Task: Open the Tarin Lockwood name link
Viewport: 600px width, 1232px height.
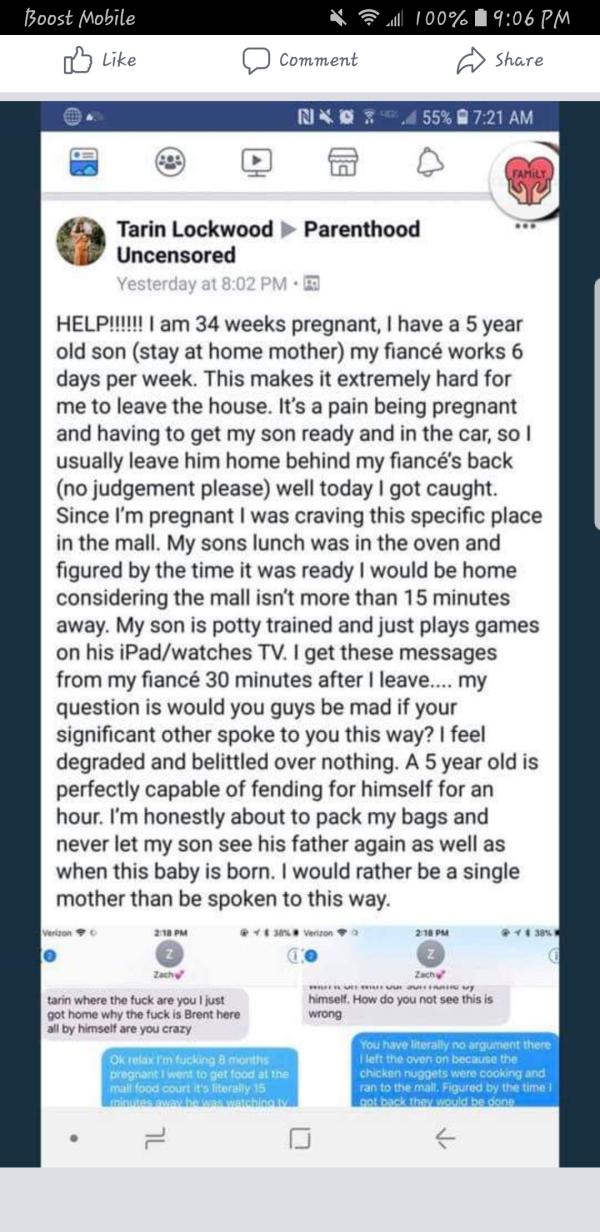Action: [195, 229]
